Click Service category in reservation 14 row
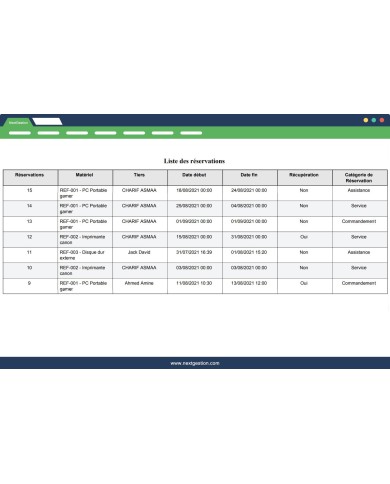The width and height of the screenshot is (390, 484). coord(359,206)
